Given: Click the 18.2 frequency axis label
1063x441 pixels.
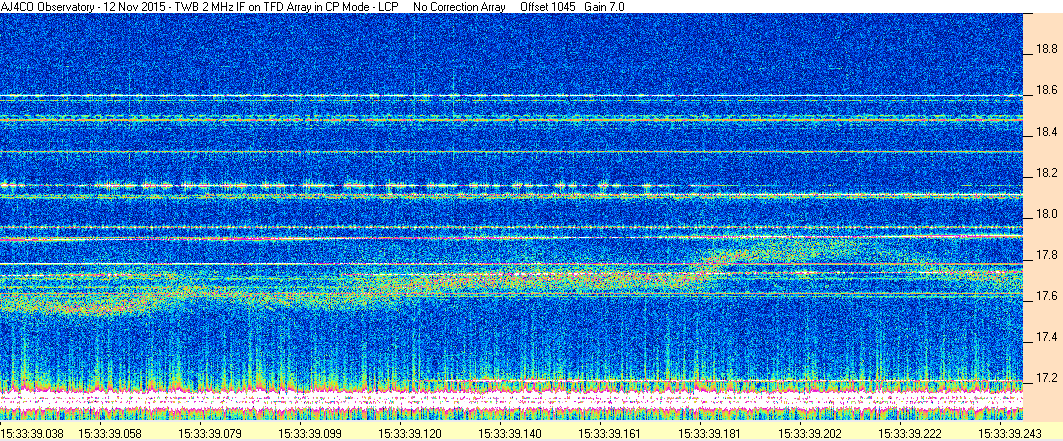Looking at the screenshot, I should point(1045,173).
